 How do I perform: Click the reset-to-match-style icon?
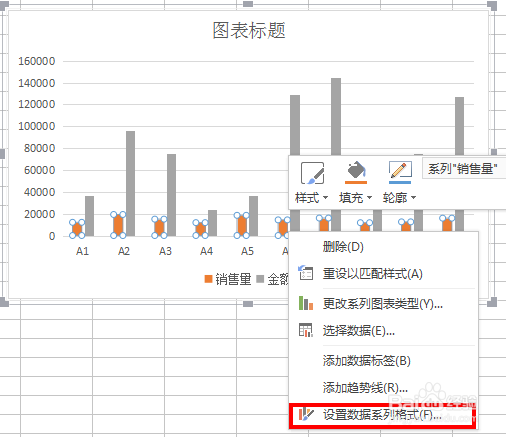click(305, 272)
